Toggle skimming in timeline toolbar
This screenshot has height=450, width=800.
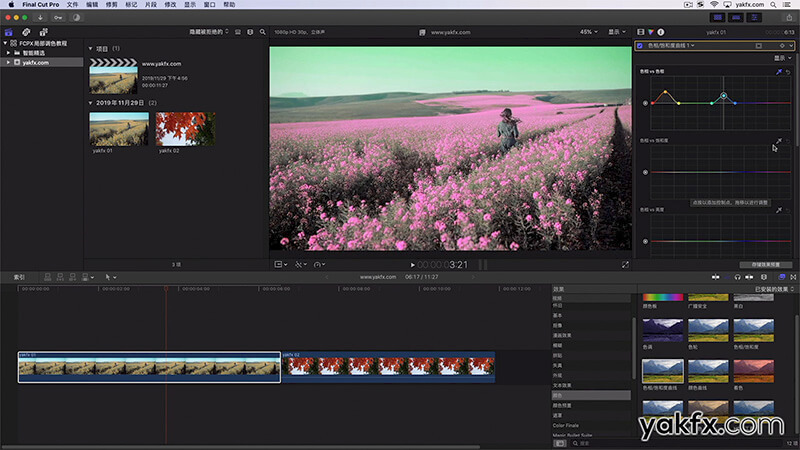tap(716, 277)
